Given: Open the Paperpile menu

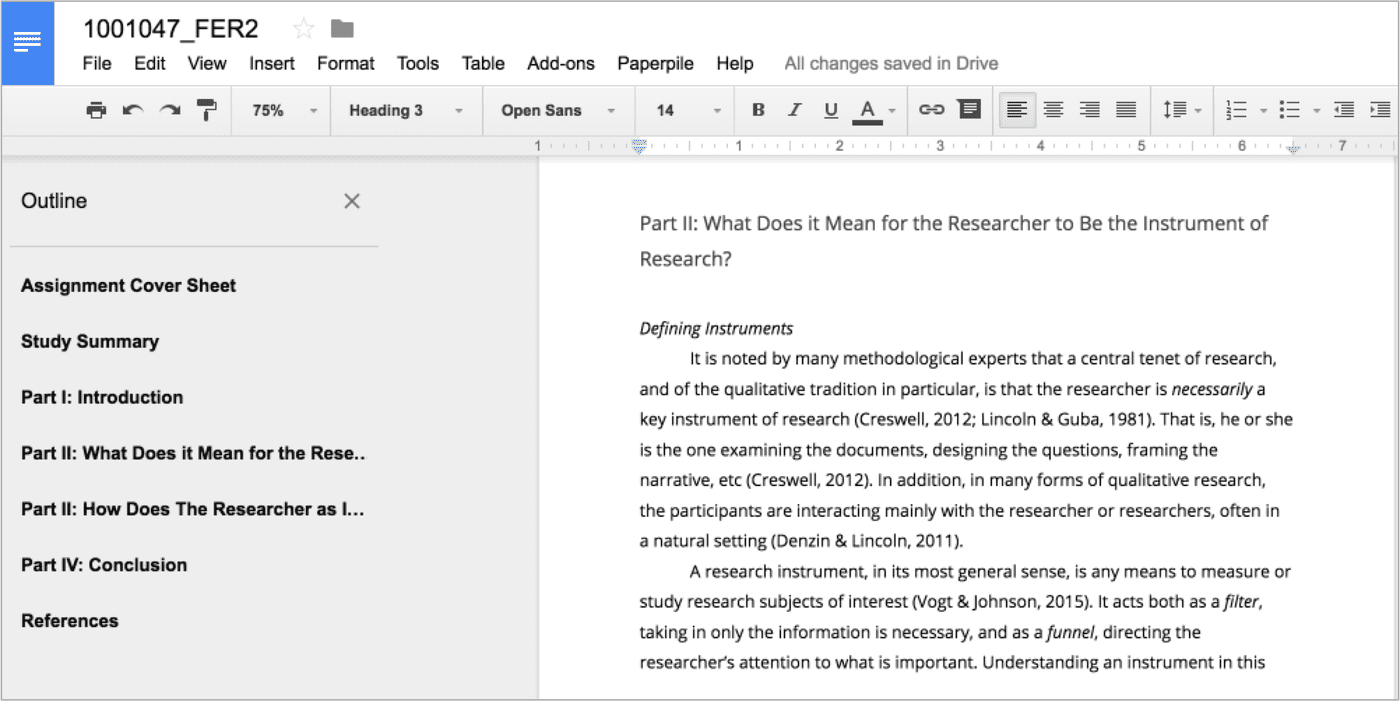Looking at the screenshot, I should click(655, 63).
